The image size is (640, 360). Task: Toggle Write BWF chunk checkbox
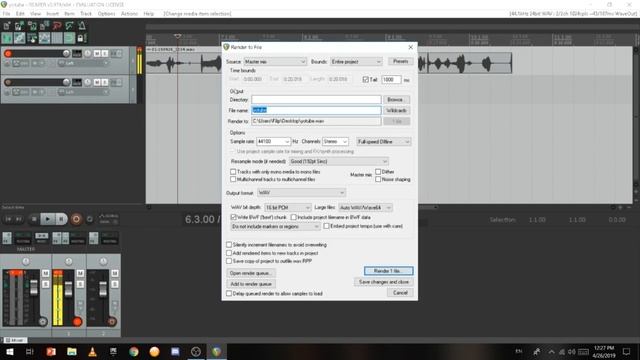233,217
